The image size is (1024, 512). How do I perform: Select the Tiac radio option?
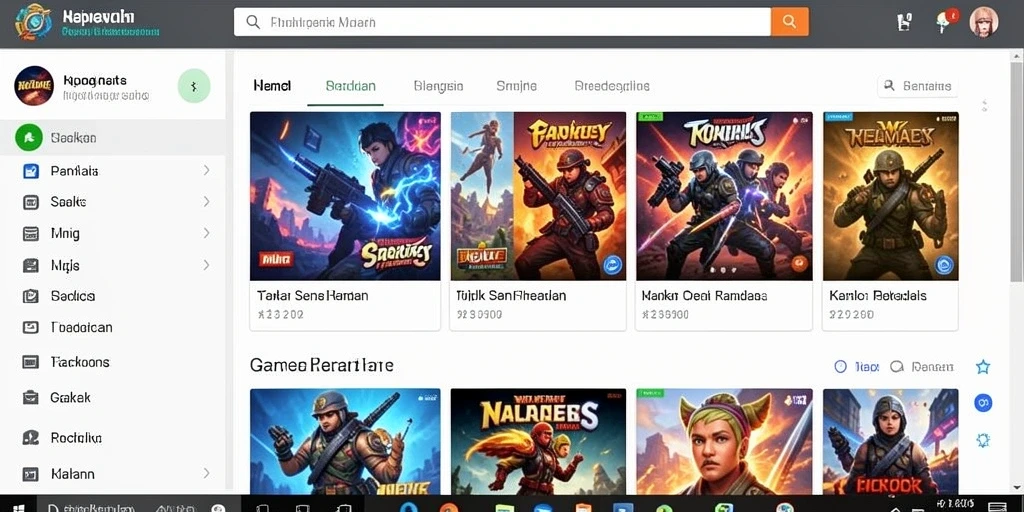[857, 367]
